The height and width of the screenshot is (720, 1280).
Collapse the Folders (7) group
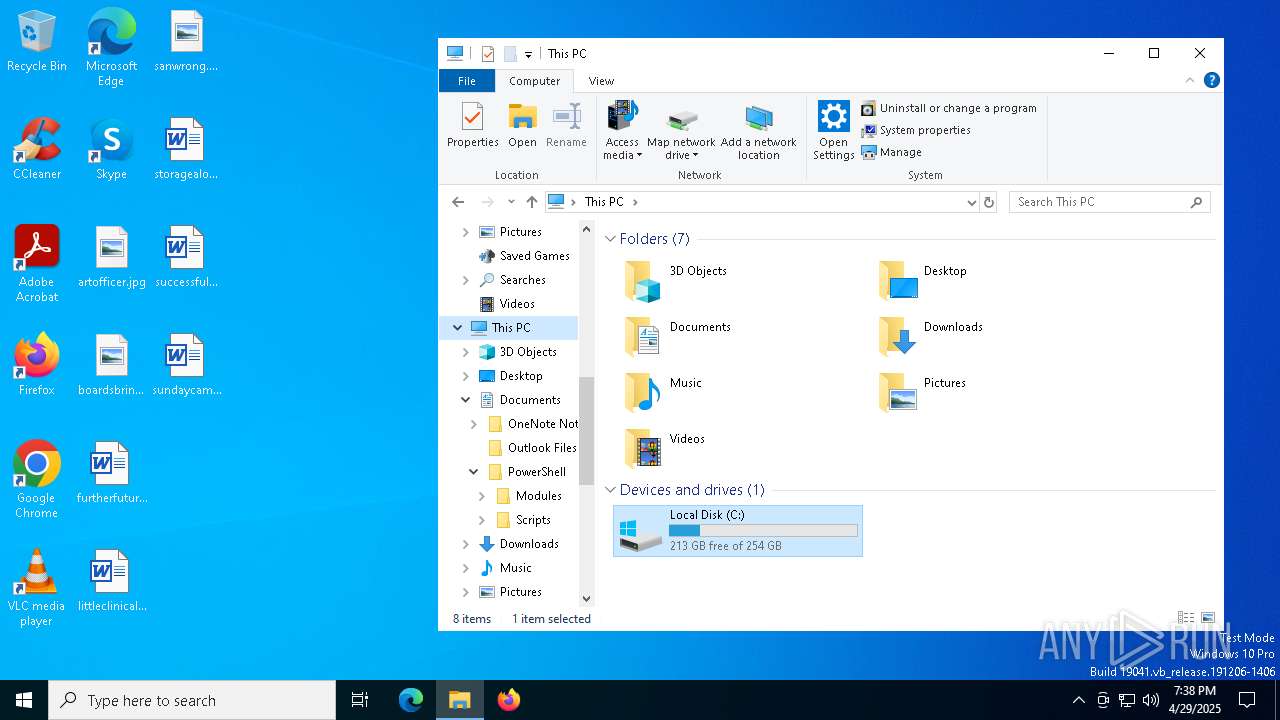pyautogui.click(x=610, y=239)
